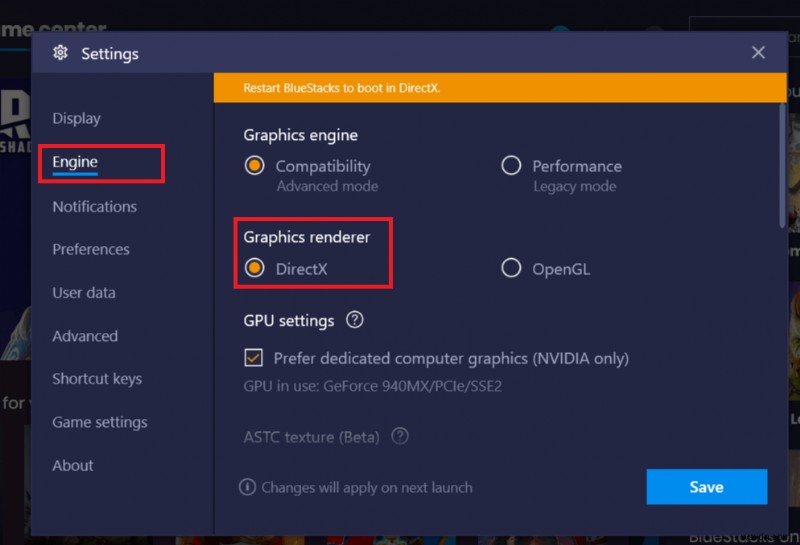Save the engine settings
This screenshot has height=545, width=800.
(x=706, y=487)
